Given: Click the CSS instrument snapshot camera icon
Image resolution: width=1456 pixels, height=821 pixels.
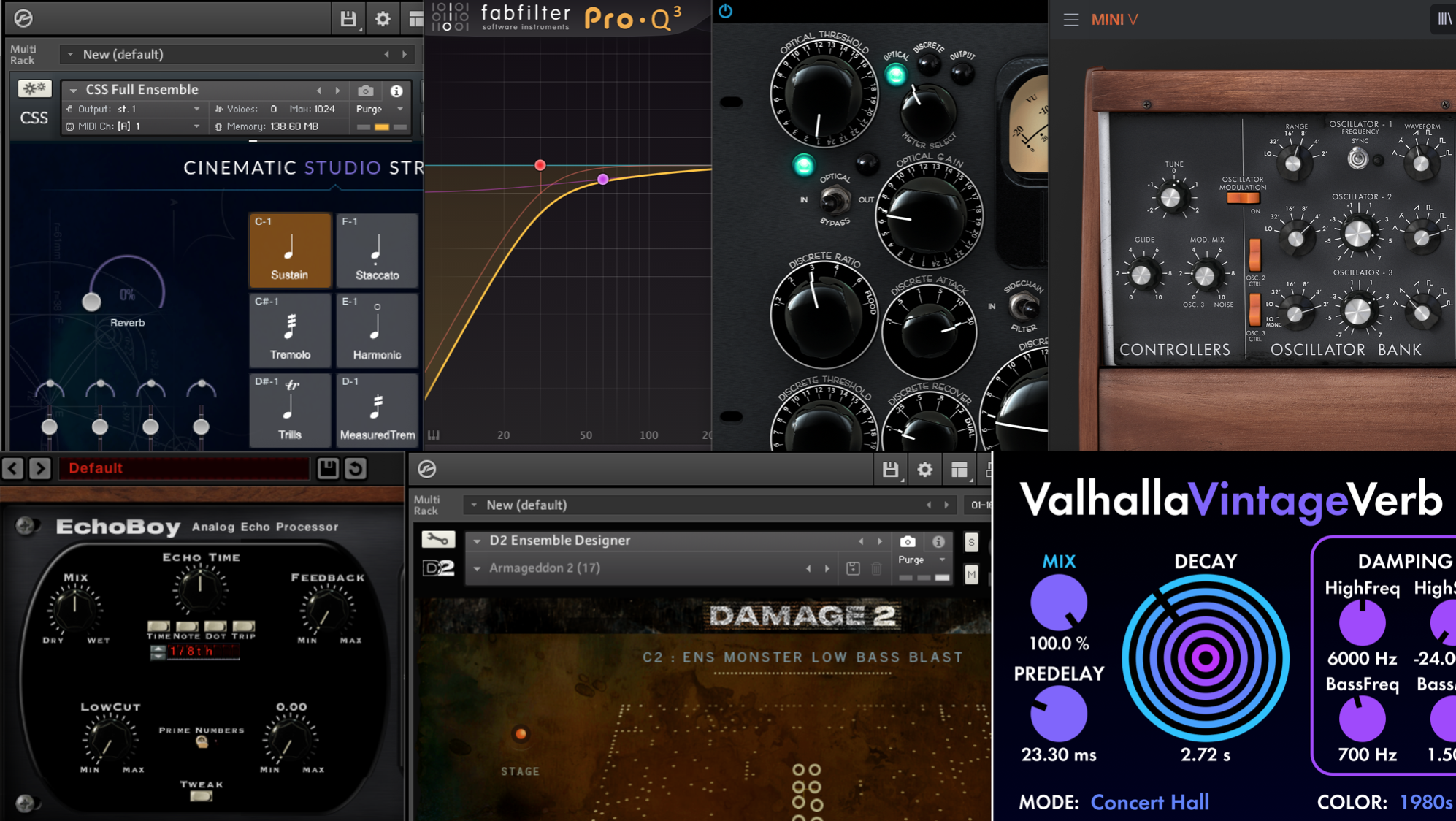Looking at the screenshot, I should [366, 91].
